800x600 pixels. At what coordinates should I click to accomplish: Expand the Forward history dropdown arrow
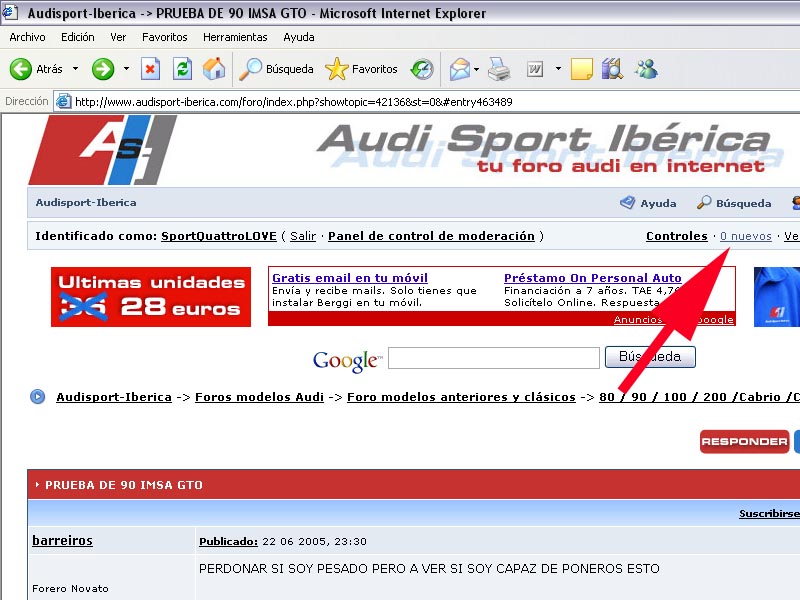[126, 69]
